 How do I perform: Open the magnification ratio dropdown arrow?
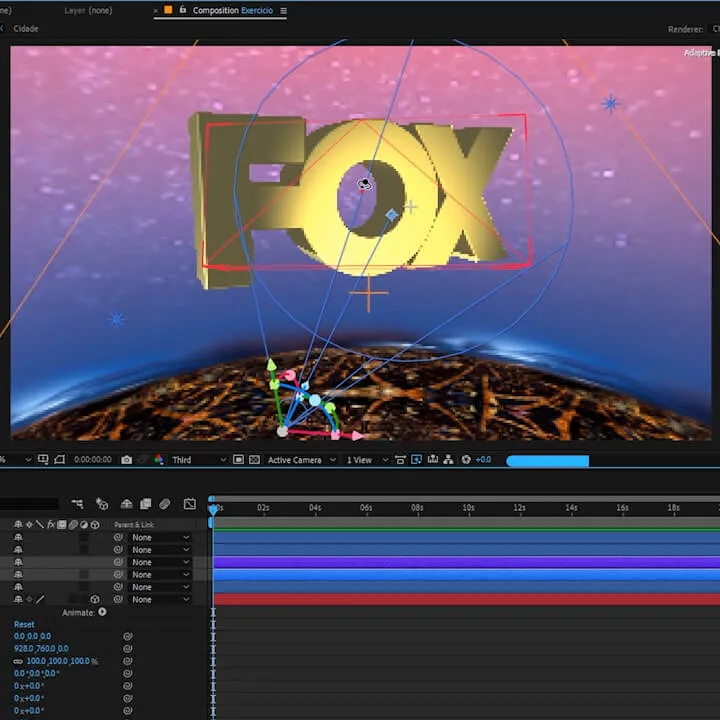(x=28, y=460)
